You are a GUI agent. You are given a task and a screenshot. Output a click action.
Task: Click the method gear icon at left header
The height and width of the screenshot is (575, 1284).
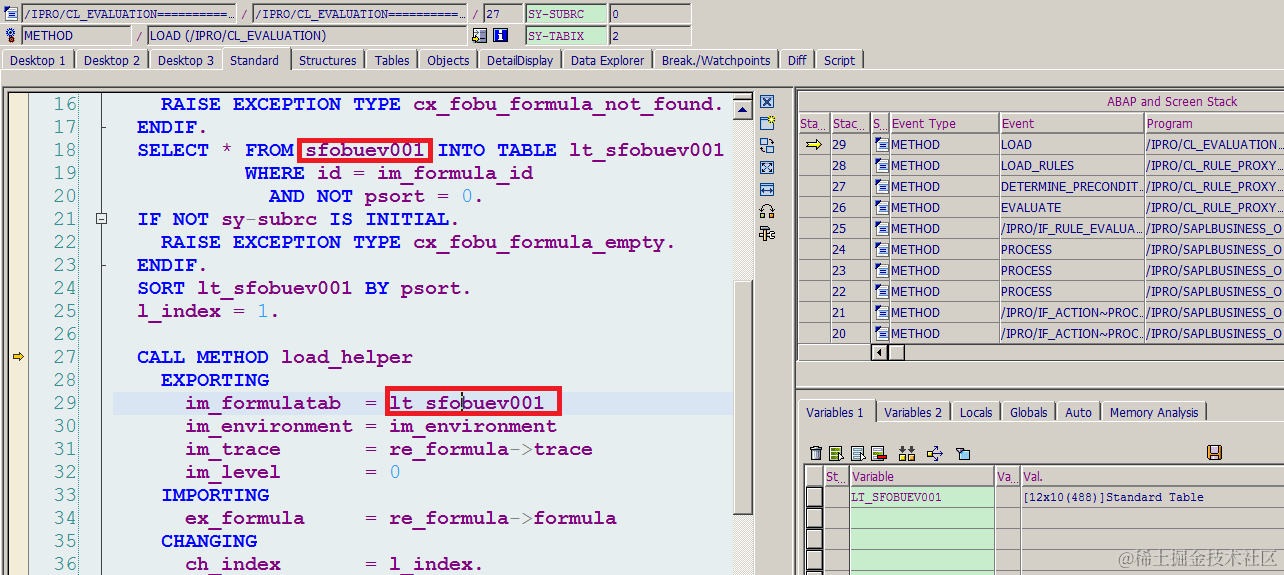tap(12, 35)
